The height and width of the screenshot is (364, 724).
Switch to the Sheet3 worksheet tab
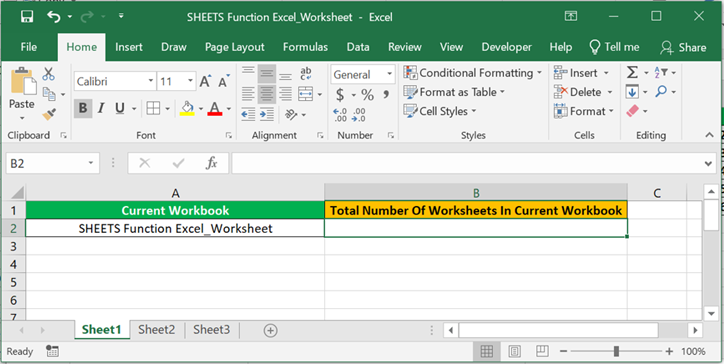(x=211, y=330)
